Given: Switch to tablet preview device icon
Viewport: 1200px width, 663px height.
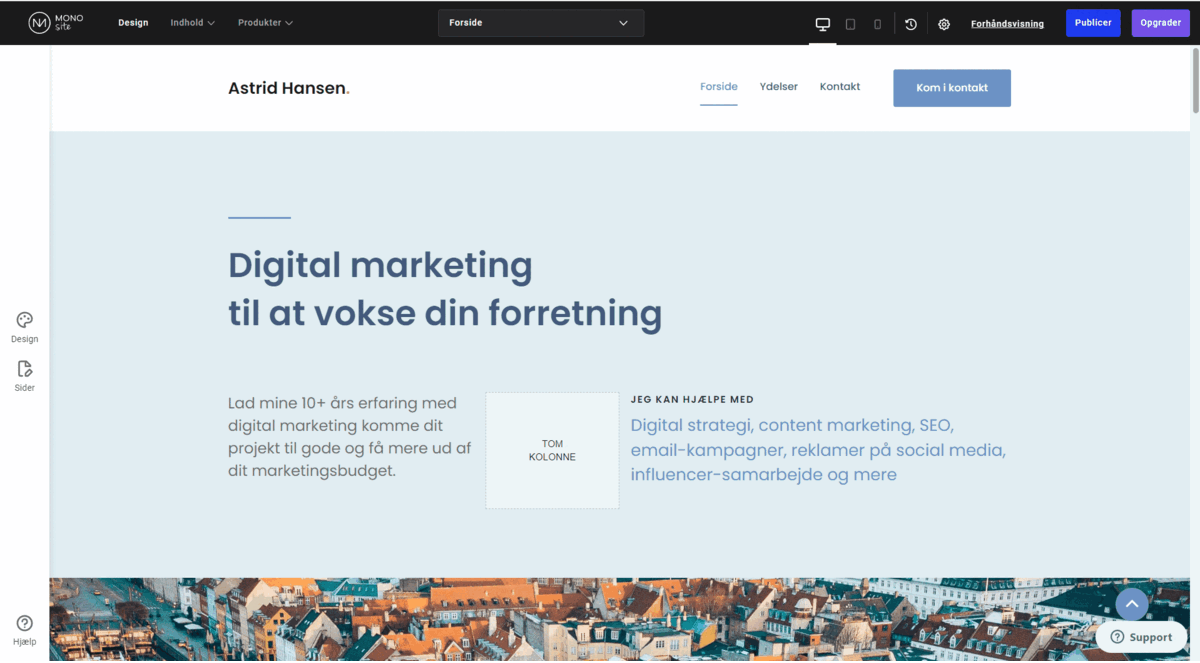Looking at the screenshot, I should click(x=850, y=24).
